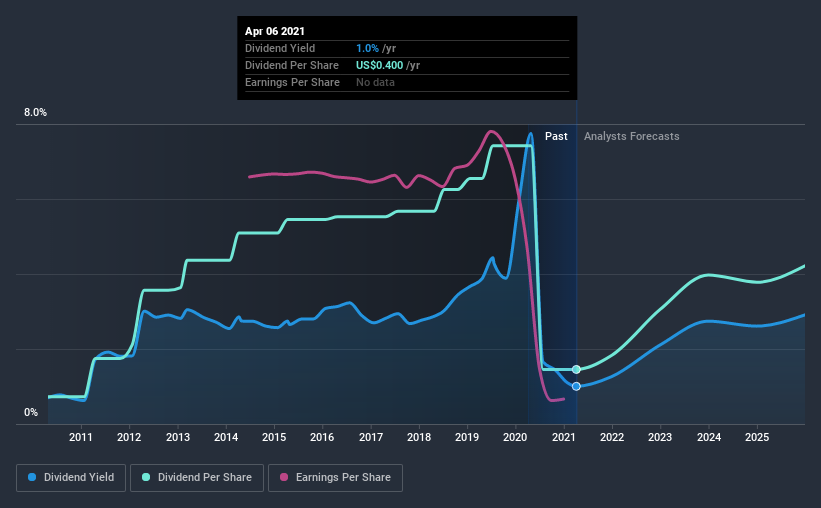Toggle the Dividend Yield legend button

72,478
